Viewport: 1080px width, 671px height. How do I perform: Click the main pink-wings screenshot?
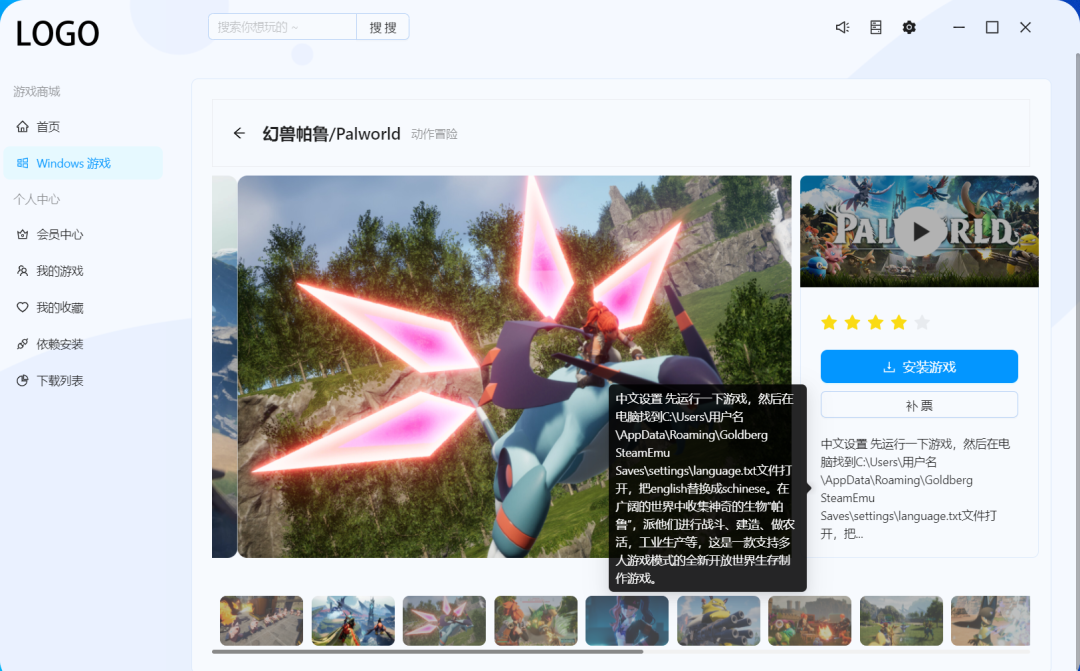pos(515,367)
